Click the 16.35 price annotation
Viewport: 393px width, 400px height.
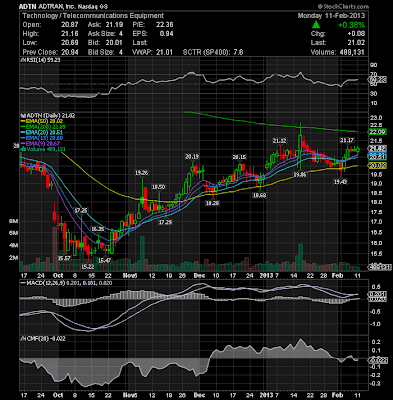tap(98, 229)
